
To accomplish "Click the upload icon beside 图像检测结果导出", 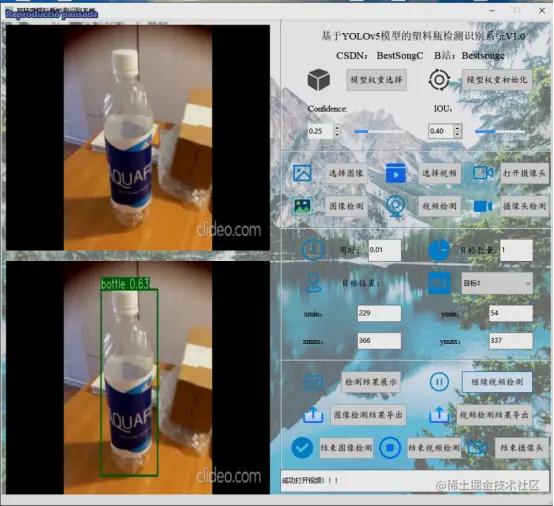I will [313, 415].
